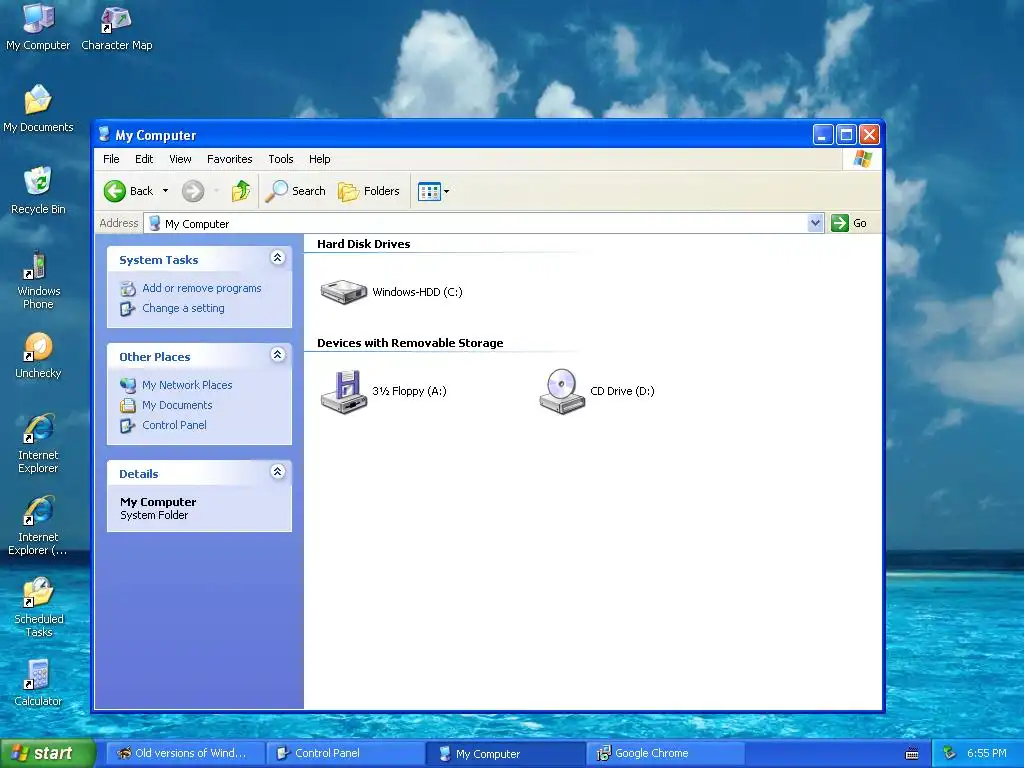Image resolution: width=1024 pixels, height=768 pixels.
Task: Go to My Network Places link
Action: (187, 385)
